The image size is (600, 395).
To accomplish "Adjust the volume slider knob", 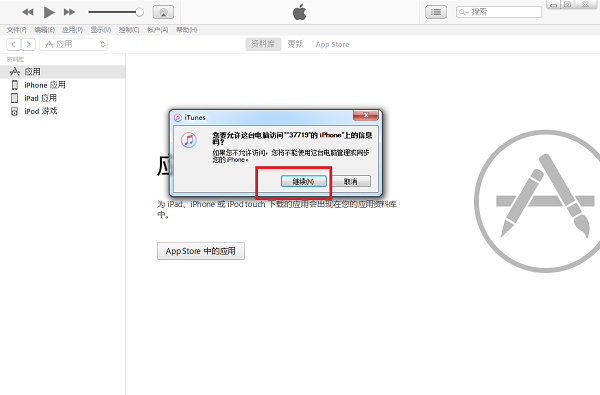I will click(140, 12).
